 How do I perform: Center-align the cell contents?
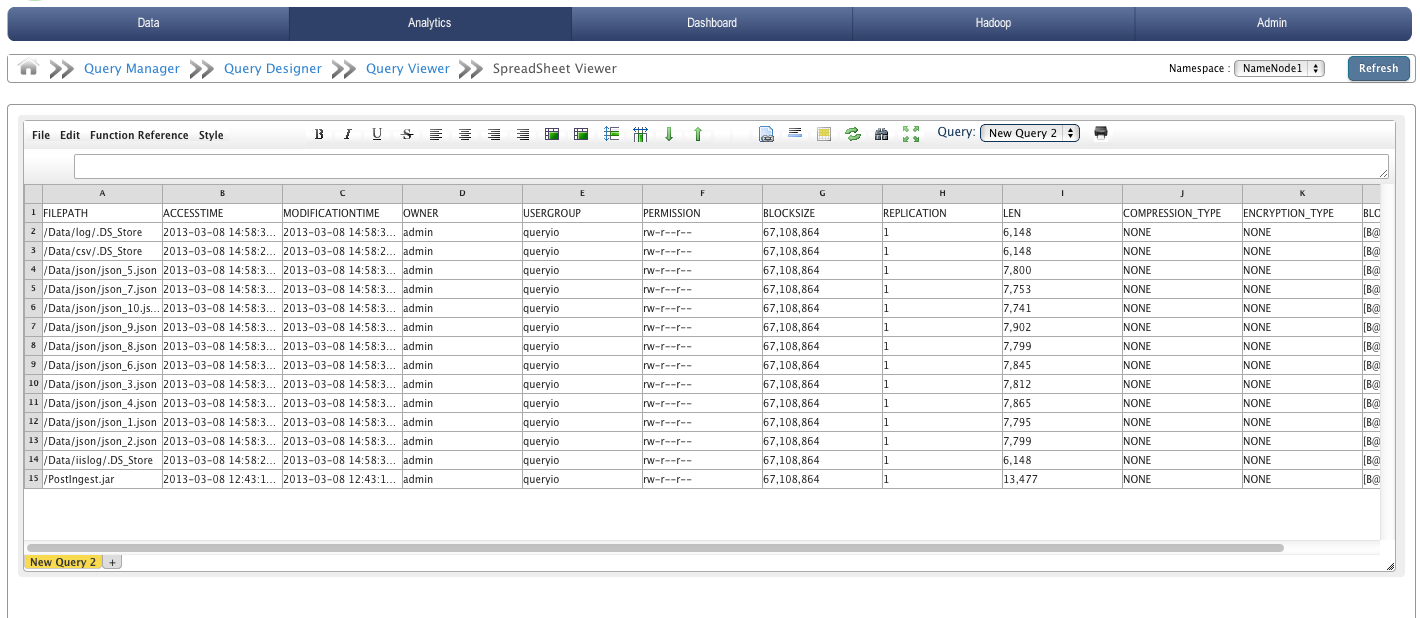tap(465, 134)
